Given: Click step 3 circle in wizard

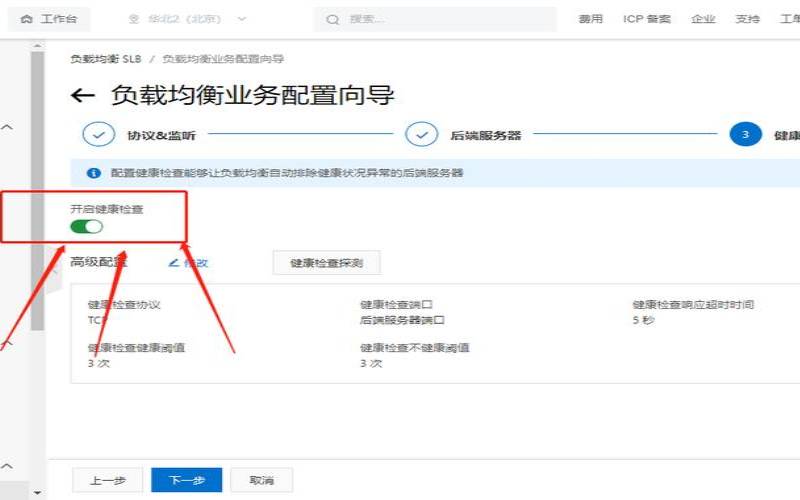Looking at the screenshot, I should [745, 135].
